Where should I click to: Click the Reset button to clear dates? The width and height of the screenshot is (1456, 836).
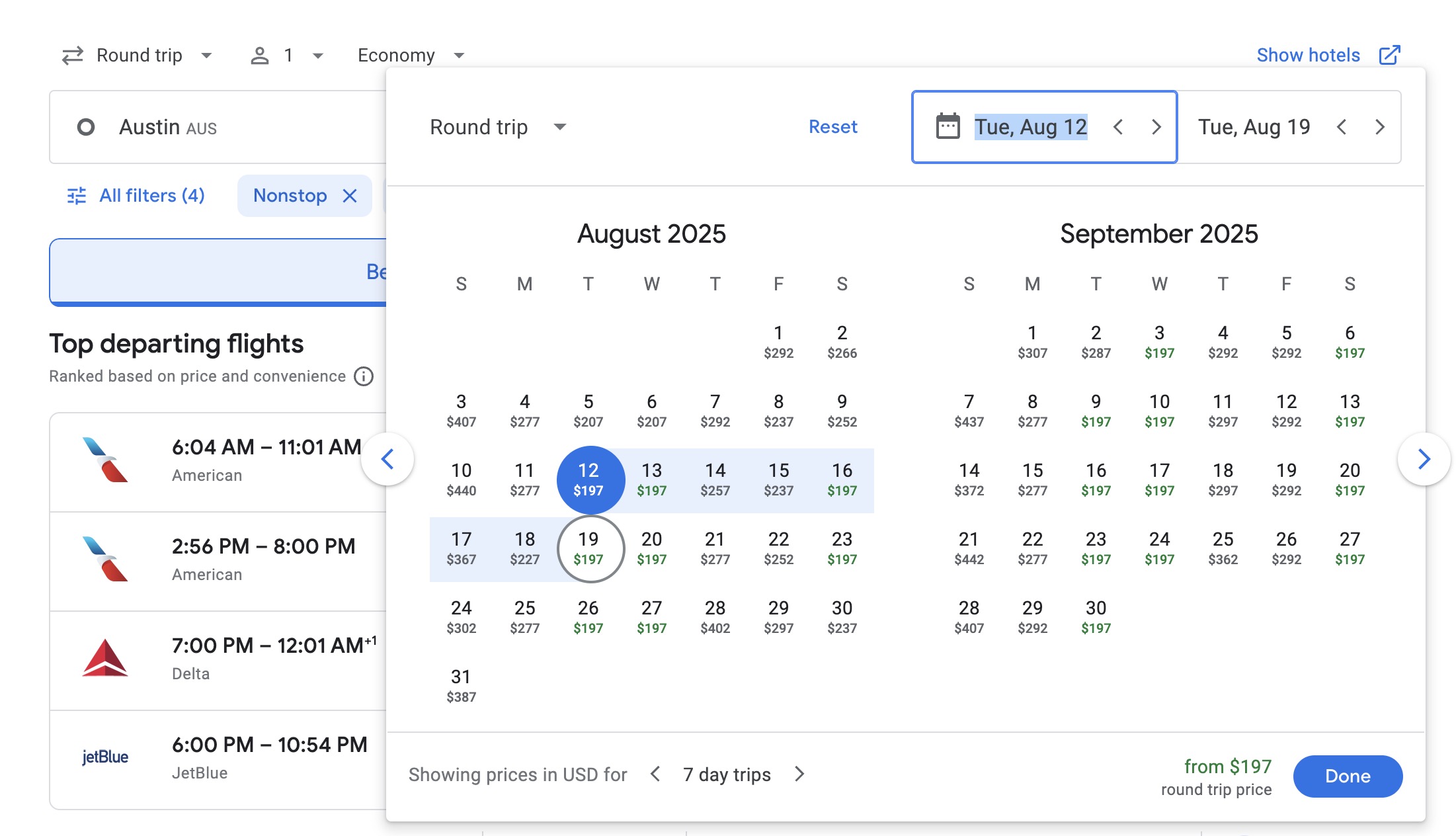click(833, 126)
